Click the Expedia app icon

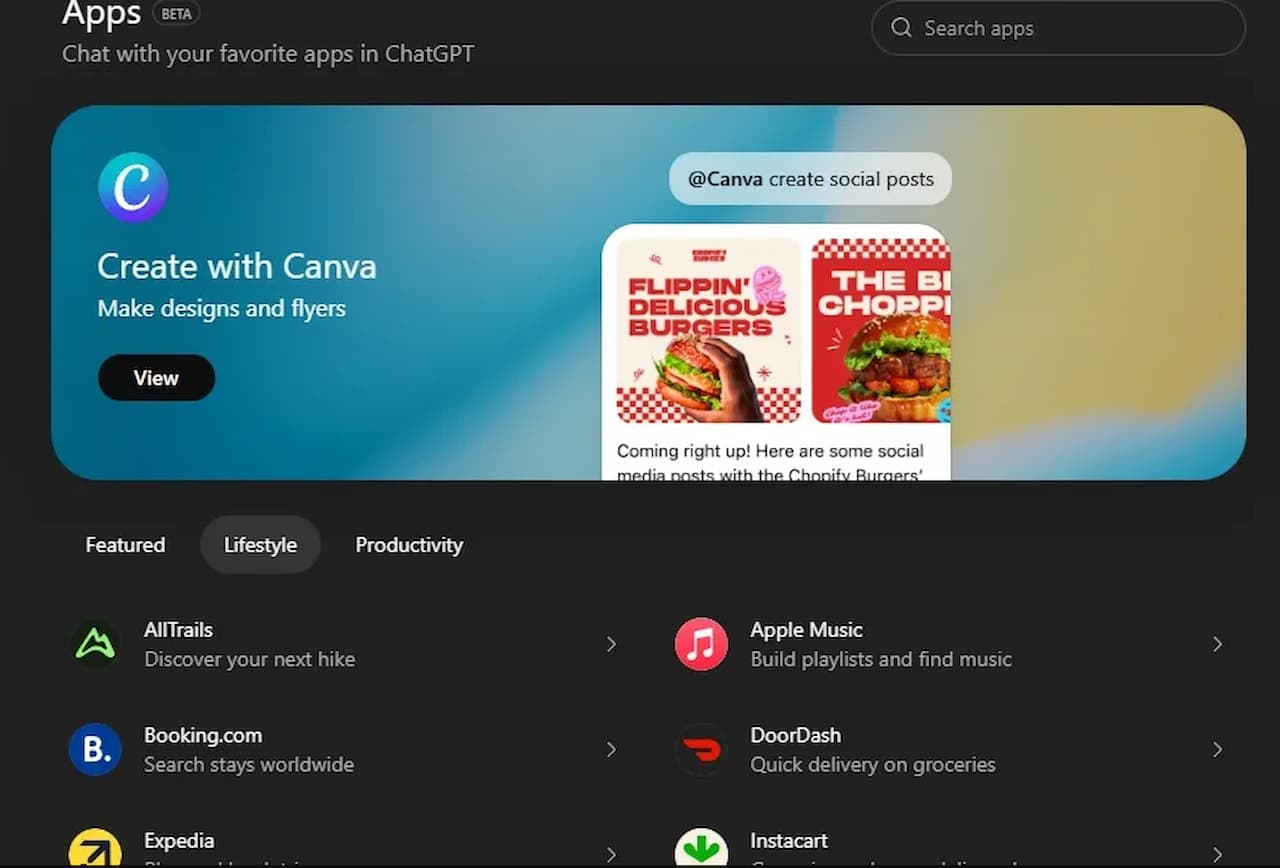95,850
